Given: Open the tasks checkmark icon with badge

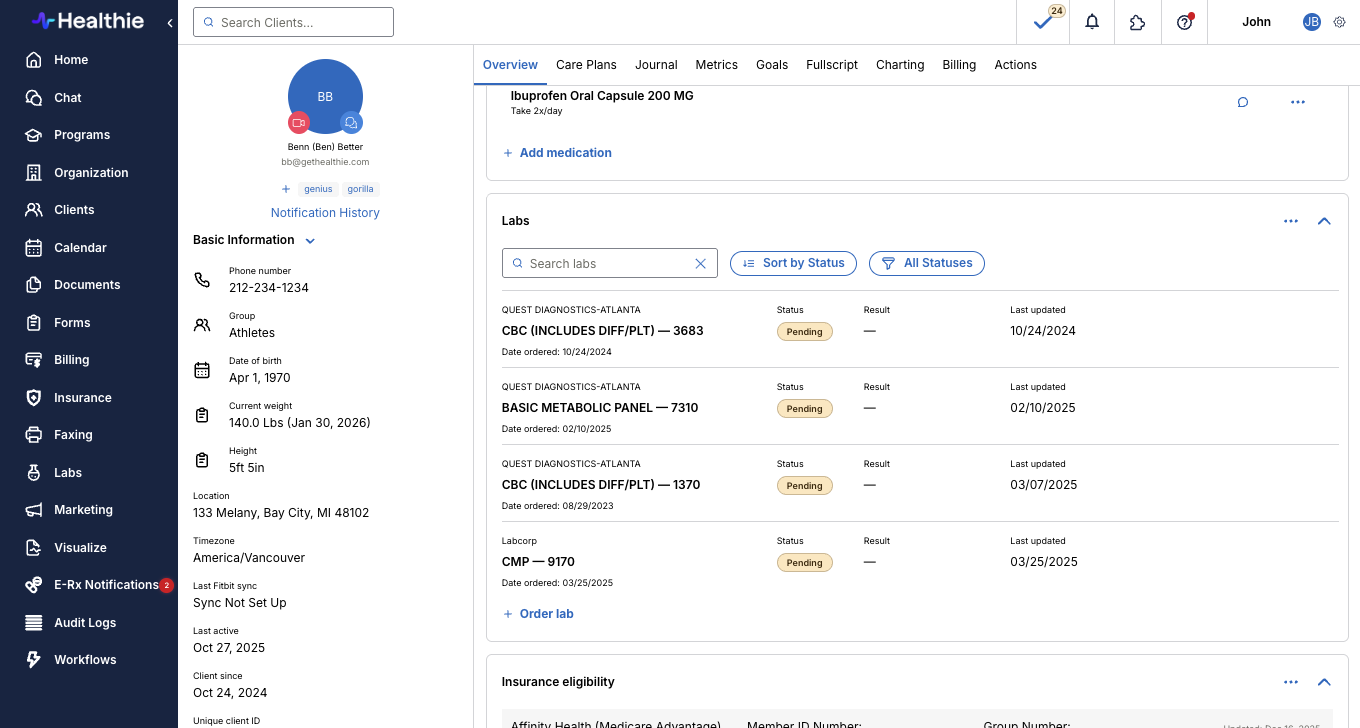Looking at the screenshot, I should (x=1043, y=22).
